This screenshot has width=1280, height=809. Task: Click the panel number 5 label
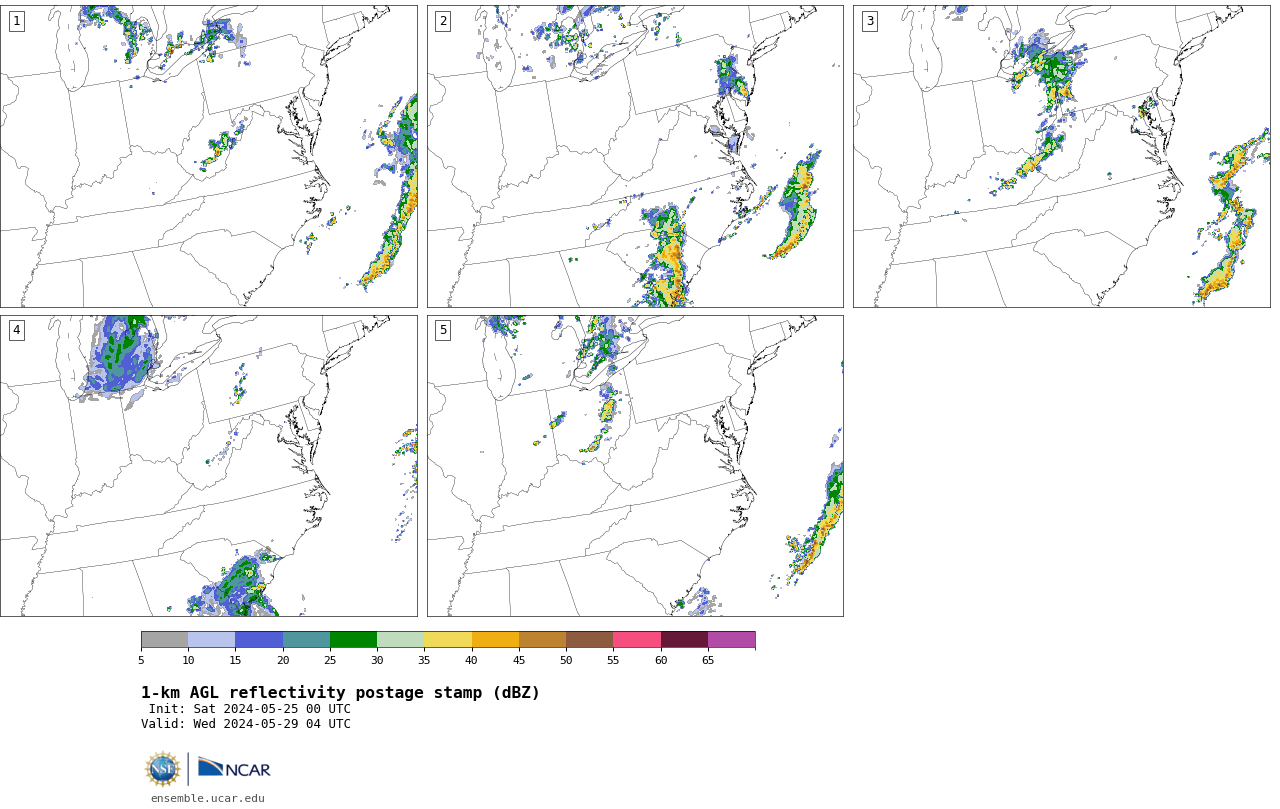[x=443, y=330]
